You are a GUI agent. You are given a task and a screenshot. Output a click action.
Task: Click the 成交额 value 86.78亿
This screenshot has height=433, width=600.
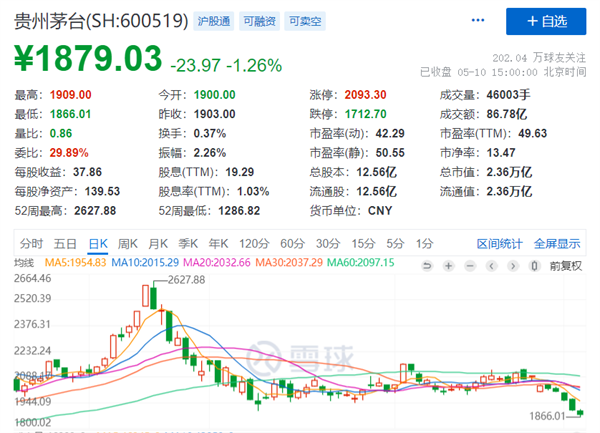tap(507, 114)
